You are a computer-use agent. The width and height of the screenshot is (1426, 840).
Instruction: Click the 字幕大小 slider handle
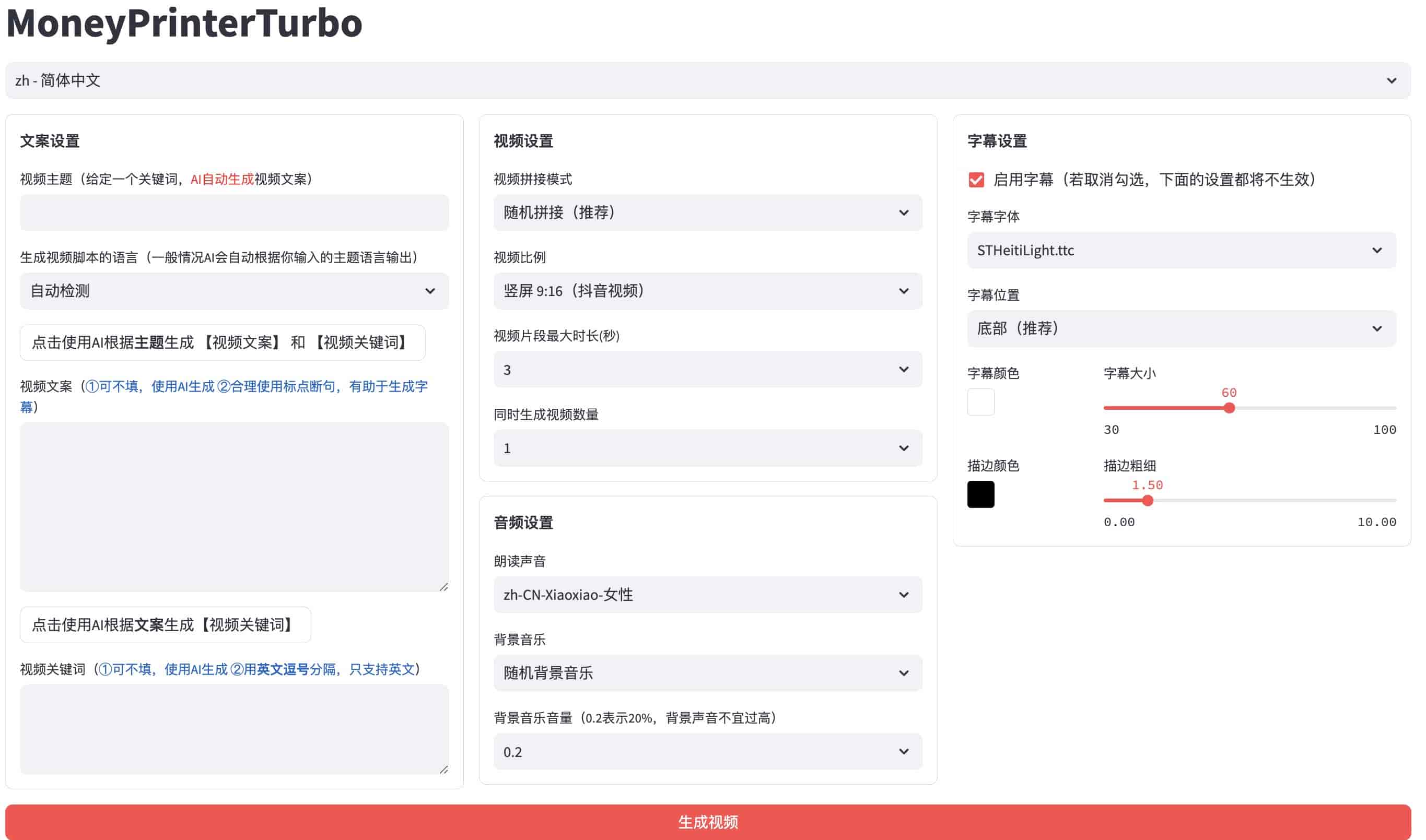(x=1229, y=408)
